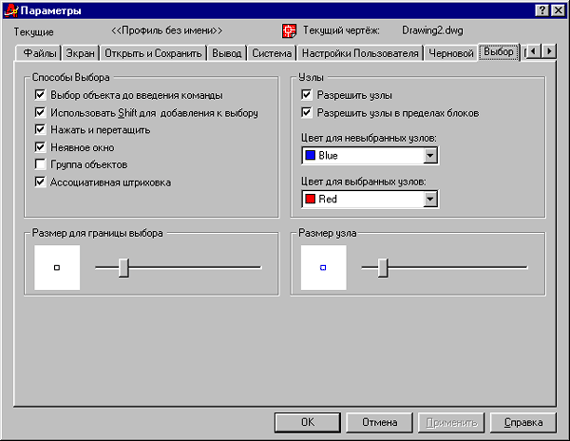Switch to the Файлы tab
This screenshot has height=441, width=570.
coord(40,53)
